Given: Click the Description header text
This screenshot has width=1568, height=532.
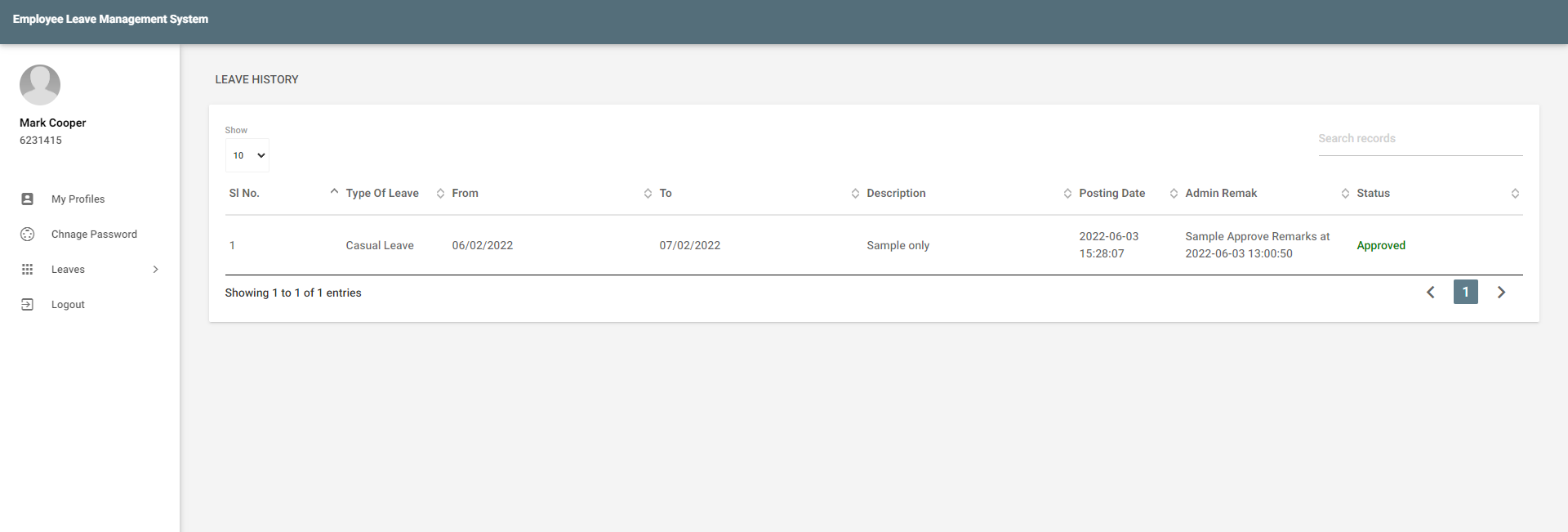Looking at the screenshot, I should pyautogui.click(x=896, y=193).
